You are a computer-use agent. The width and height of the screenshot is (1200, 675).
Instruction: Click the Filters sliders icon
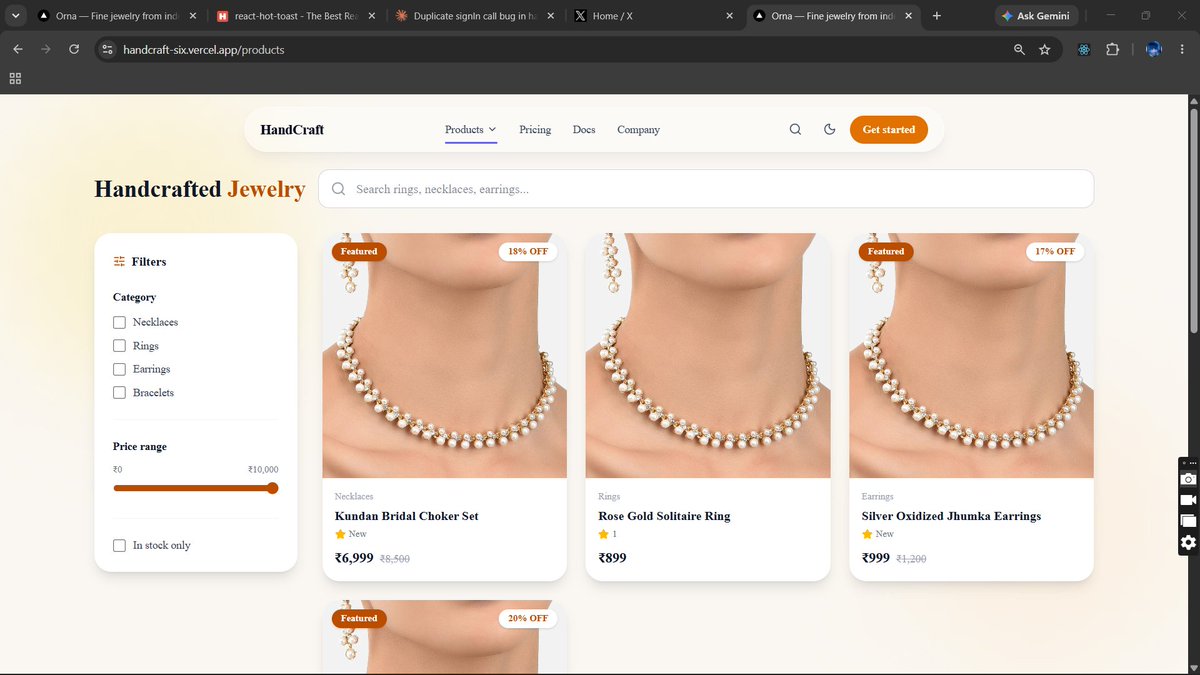click(x=119, y=261)
